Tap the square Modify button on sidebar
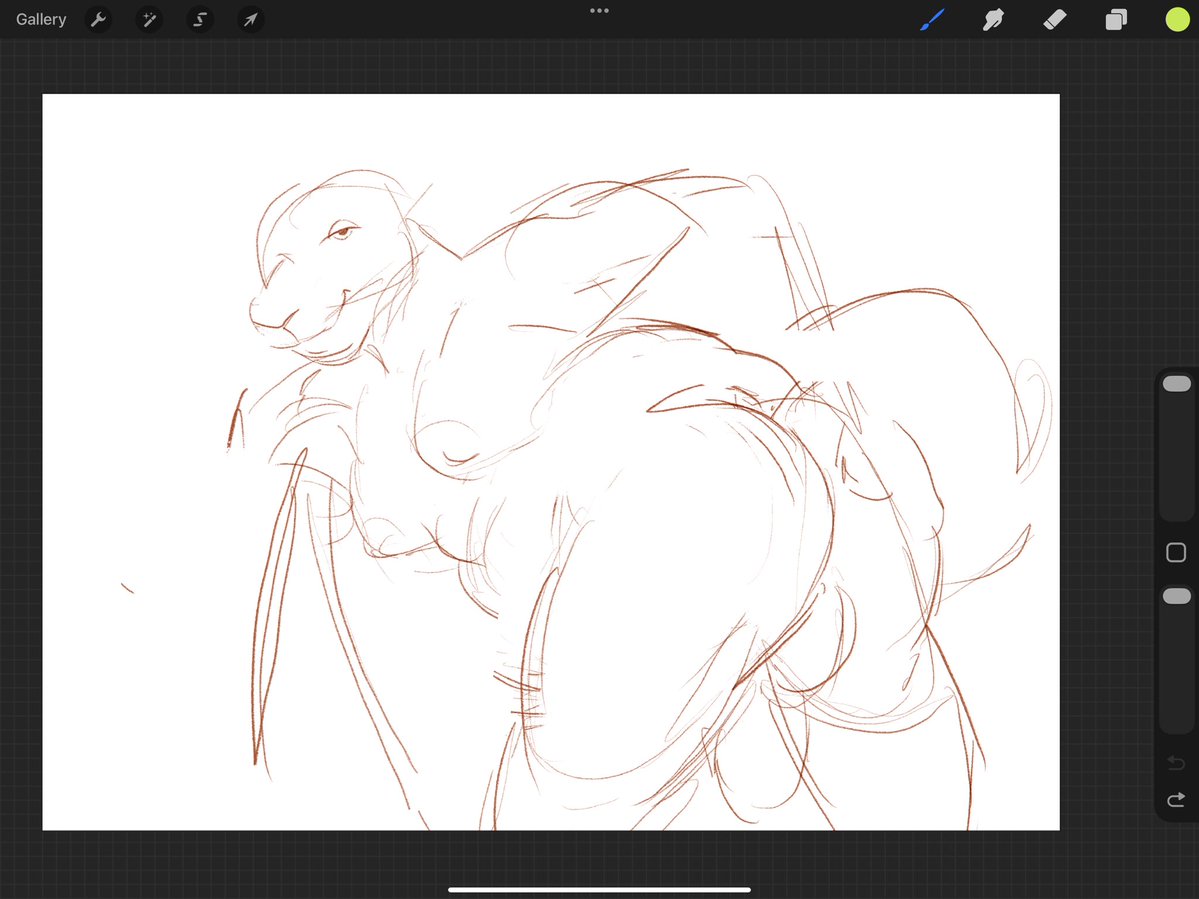This screenshot has height=899, width=1199. 1176,553
